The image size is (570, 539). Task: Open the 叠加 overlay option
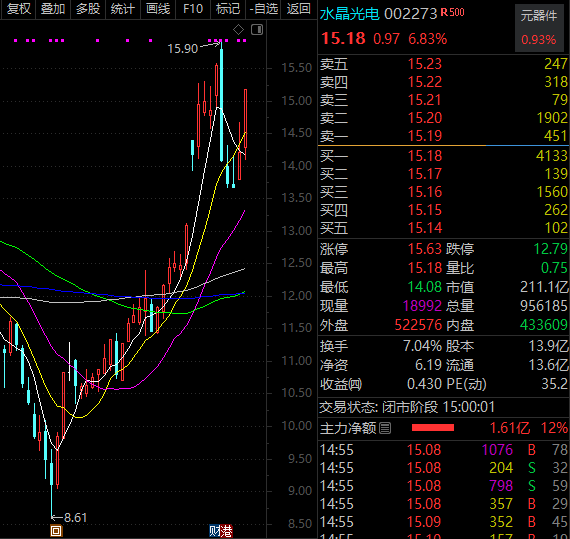click(53, 9)
